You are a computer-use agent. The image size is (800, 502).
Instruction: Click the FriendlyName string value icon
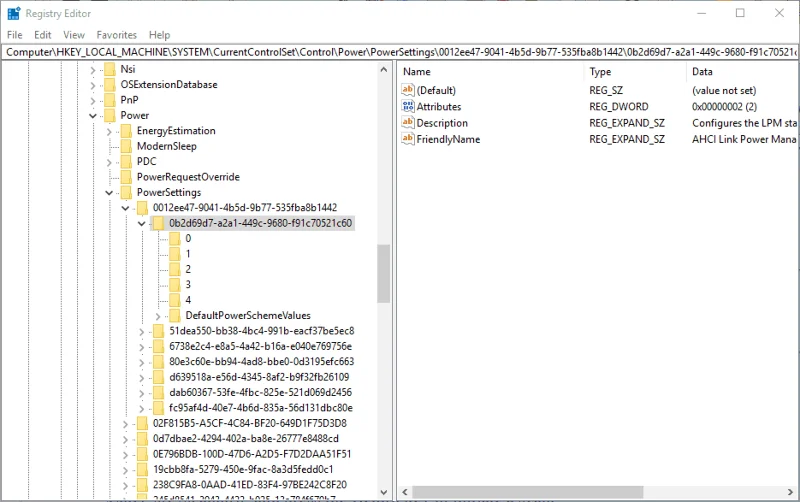[408, 139]
